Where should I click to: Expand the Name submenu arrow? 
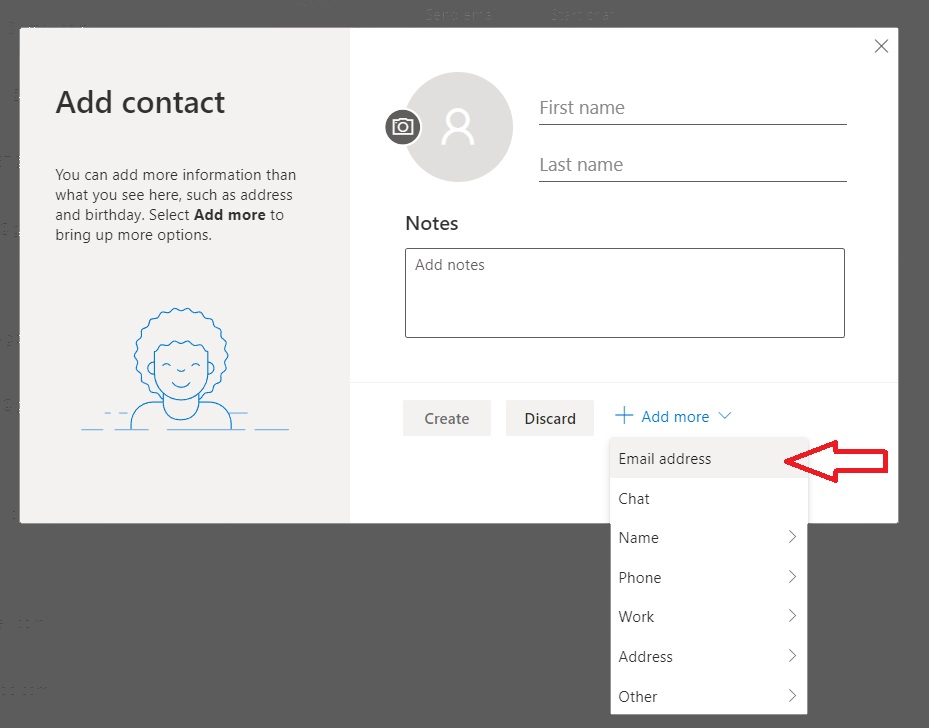(x=792, y=537)
